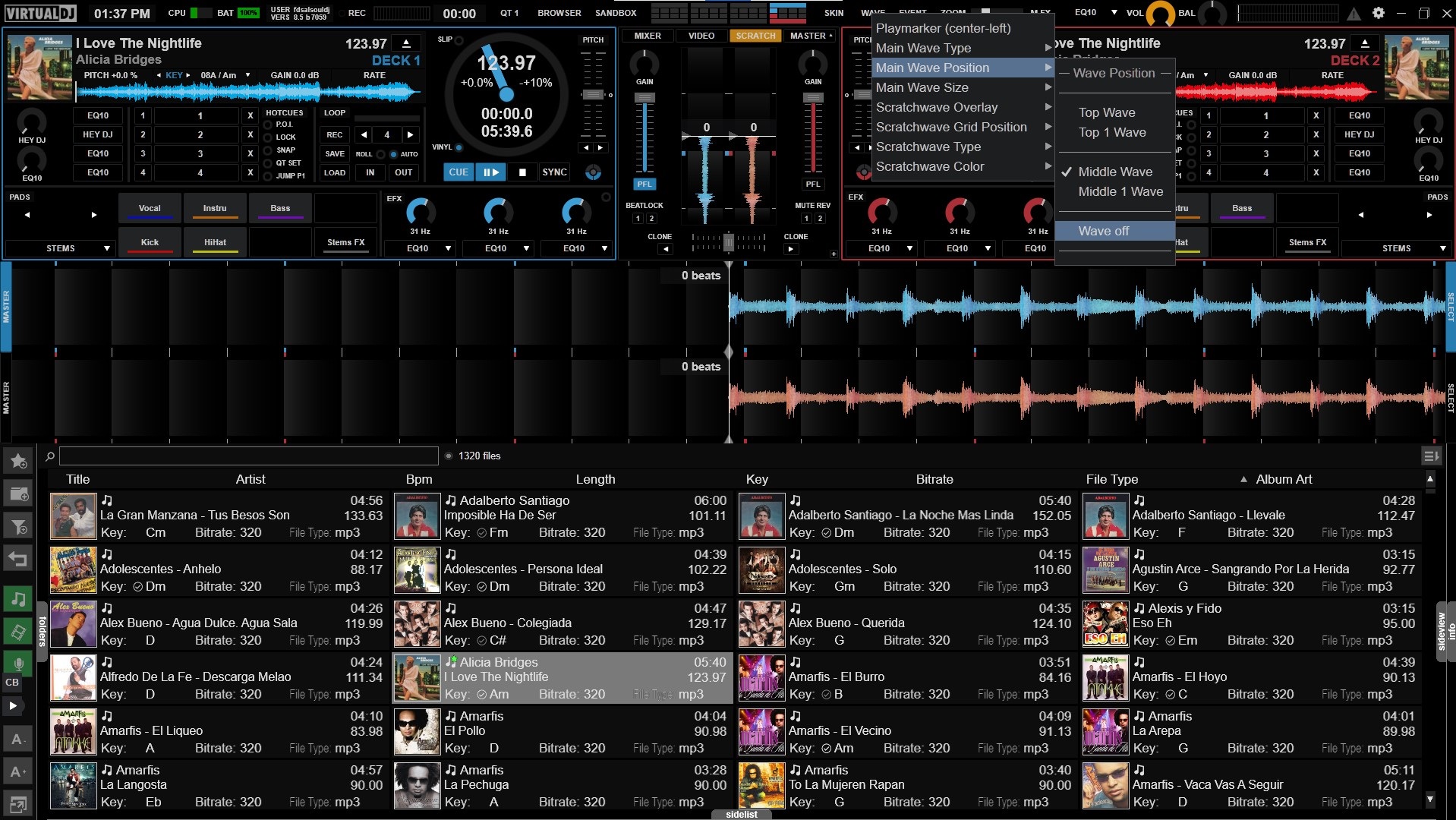Image resolution: width=1456 pixels, height=820 pixels.
Task: Click the CUE button on Deck 1
Action: (x=459, y=172)
